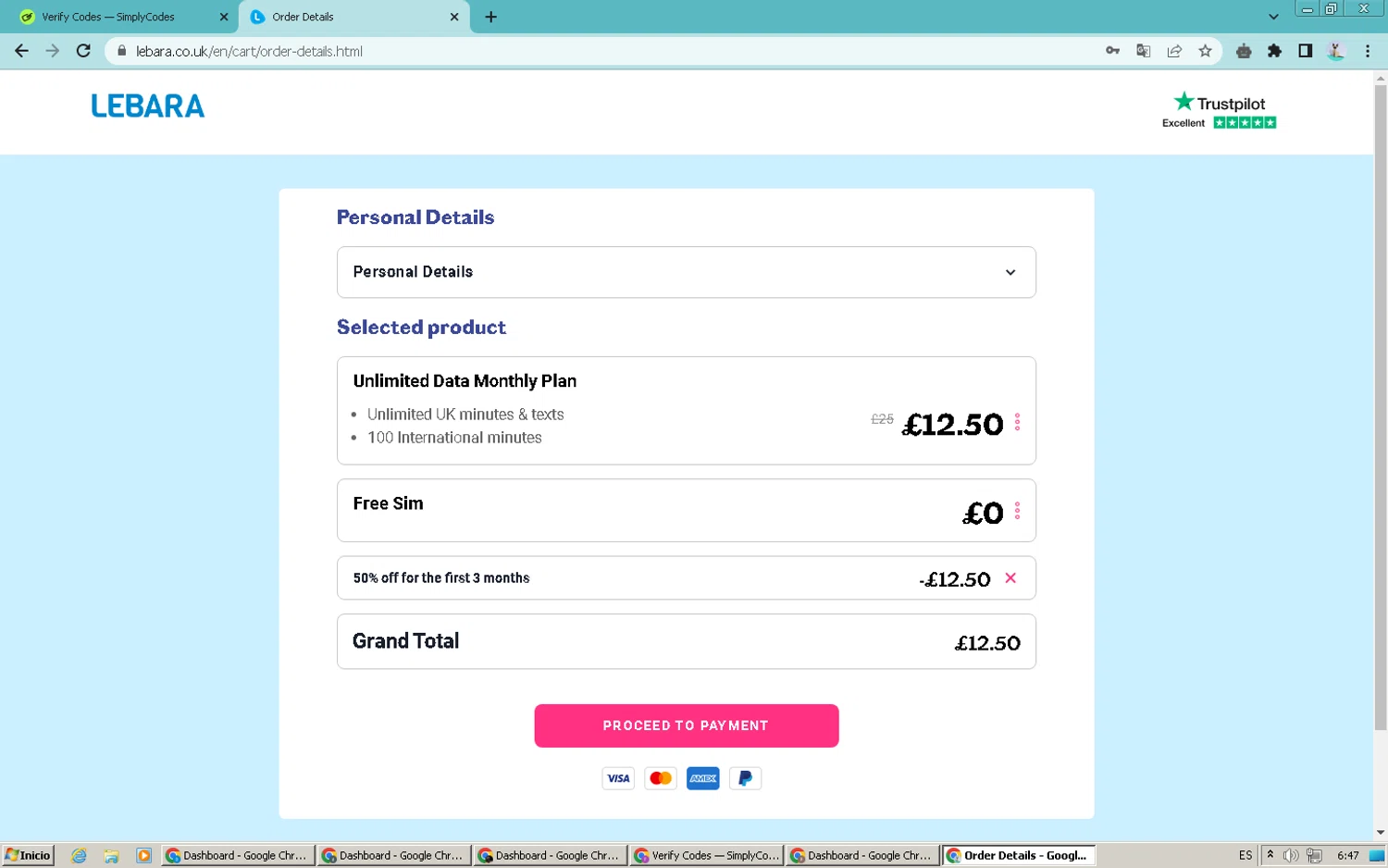Image resolution: width=1388 pixels, height=868 pixels.
Task: Open the saved passwords key icon
Action: pos(1112,51)
